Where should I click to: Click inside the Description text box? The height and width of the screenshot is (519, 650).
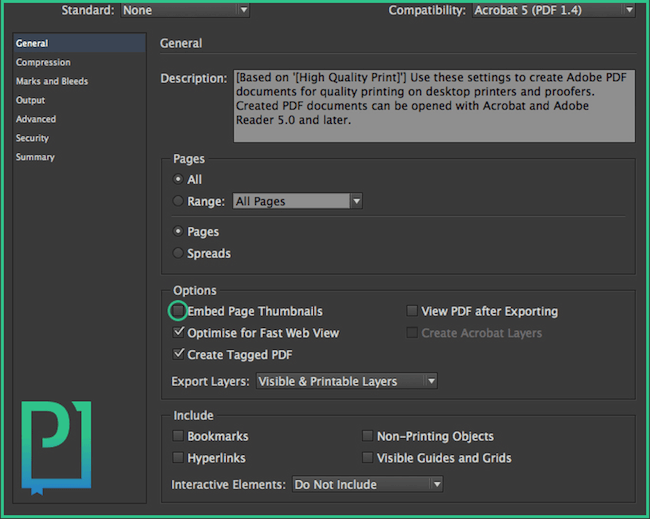[x=434, y=106]
